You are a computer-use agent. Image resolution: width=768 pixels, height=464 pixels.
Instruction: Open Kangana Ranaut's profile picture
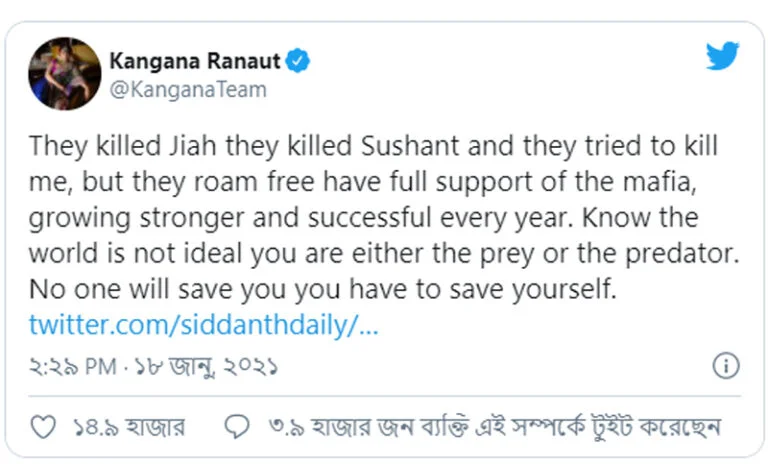tap(65, 73)
